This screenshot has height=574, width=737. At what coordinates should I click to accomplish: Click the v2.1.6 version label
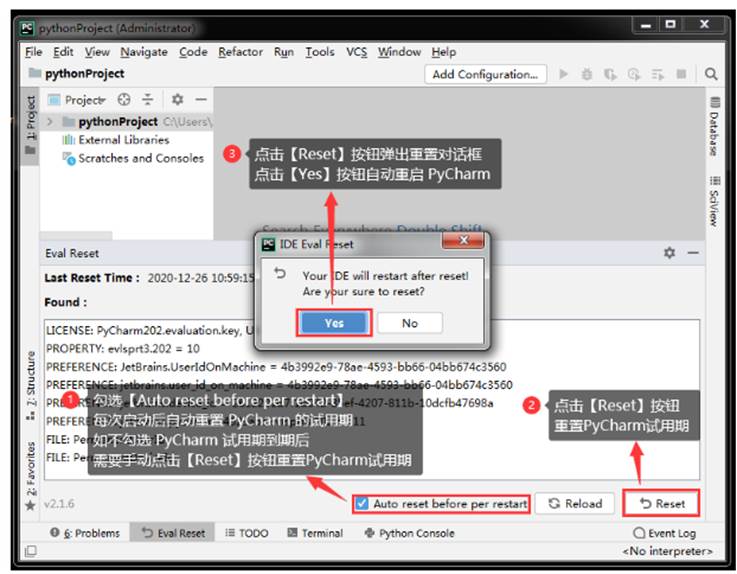pos(59,504)
